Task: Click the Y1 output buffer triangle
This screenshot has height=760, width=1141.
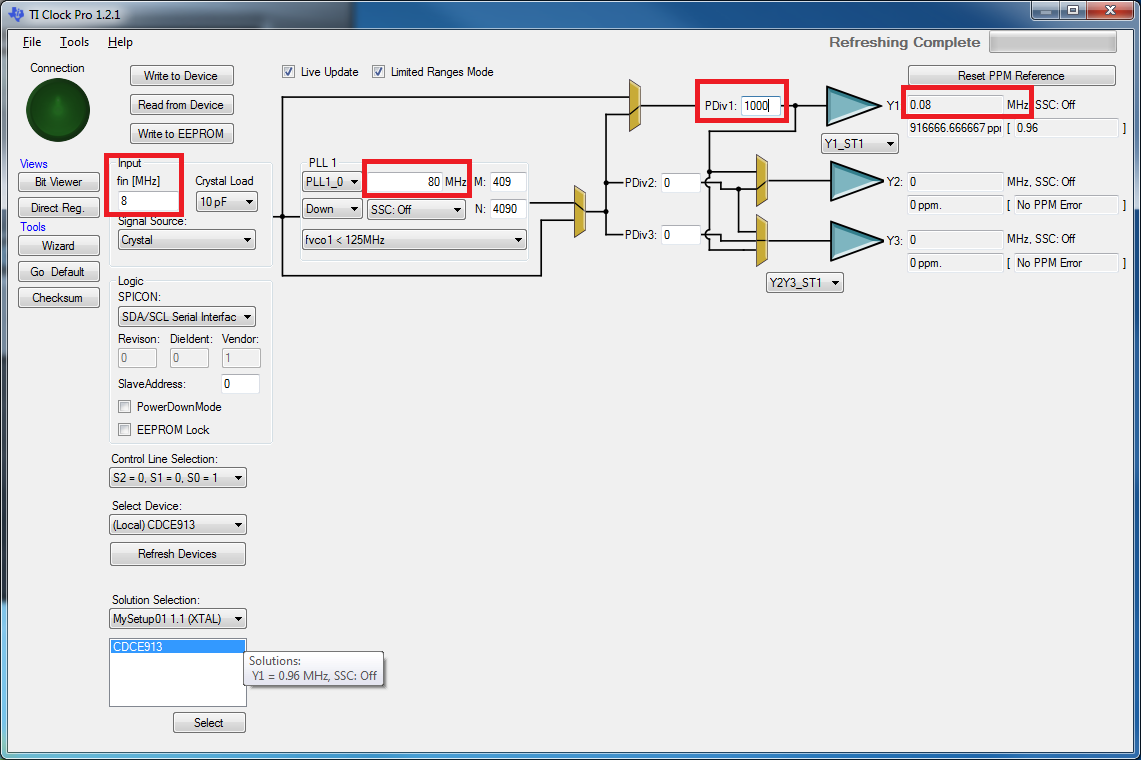Action: pyautogui.click(x=852, y=106)
